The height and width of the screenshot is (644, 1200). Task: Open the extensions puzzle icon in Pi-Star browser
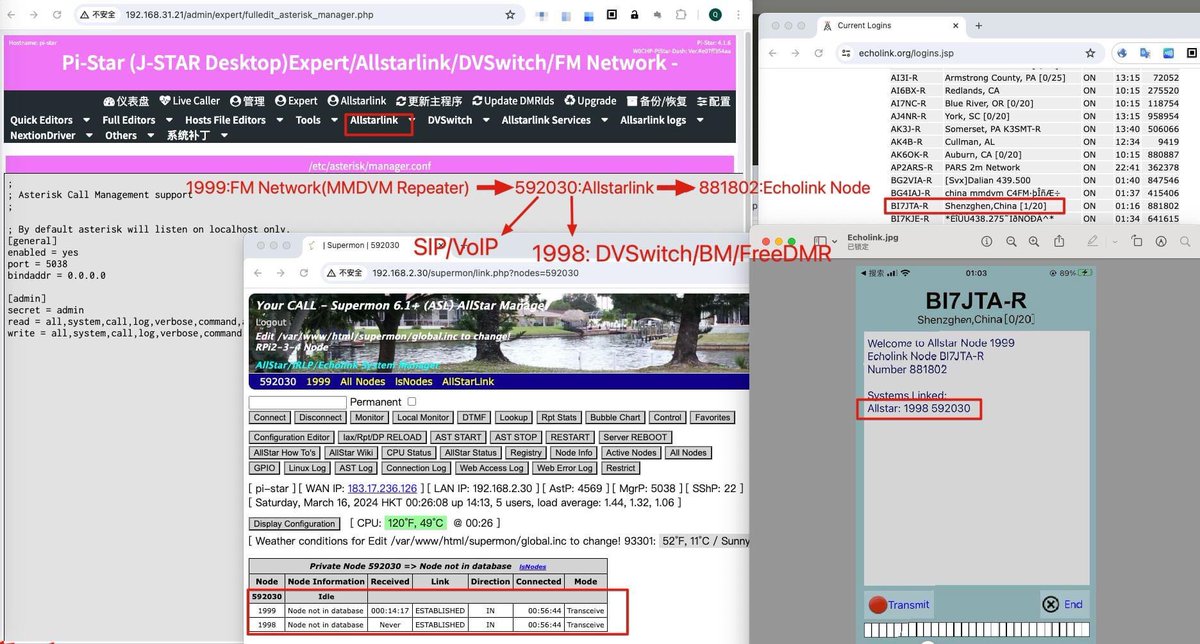coord(681,16)
